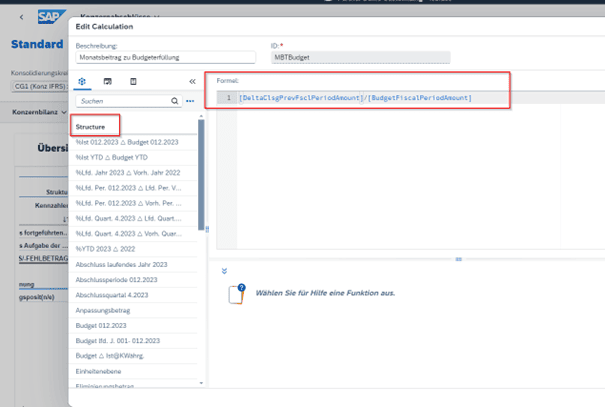Open the third panel tab icon
This screenshot has height=407, width=605.
click(x=134, y=80)
